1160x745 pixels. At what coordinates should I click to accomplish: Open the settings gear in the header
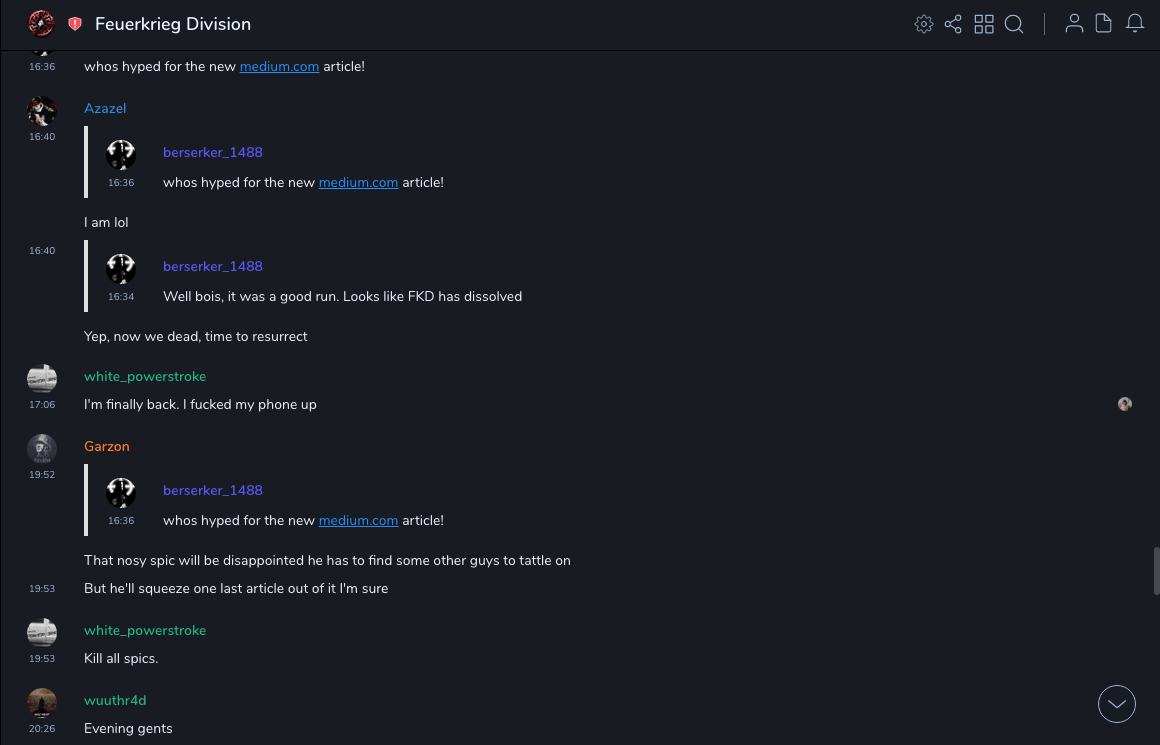coord(924,24)
